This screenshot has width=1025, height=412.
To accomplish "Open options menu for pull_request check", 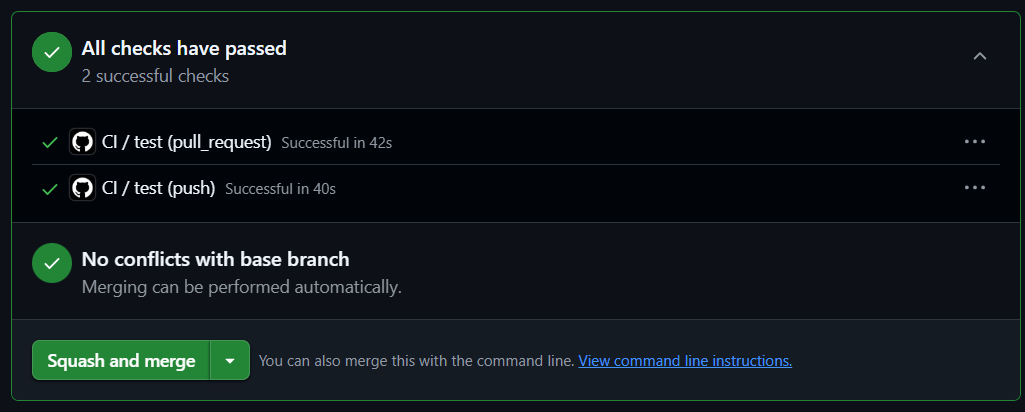I will 975,142.
